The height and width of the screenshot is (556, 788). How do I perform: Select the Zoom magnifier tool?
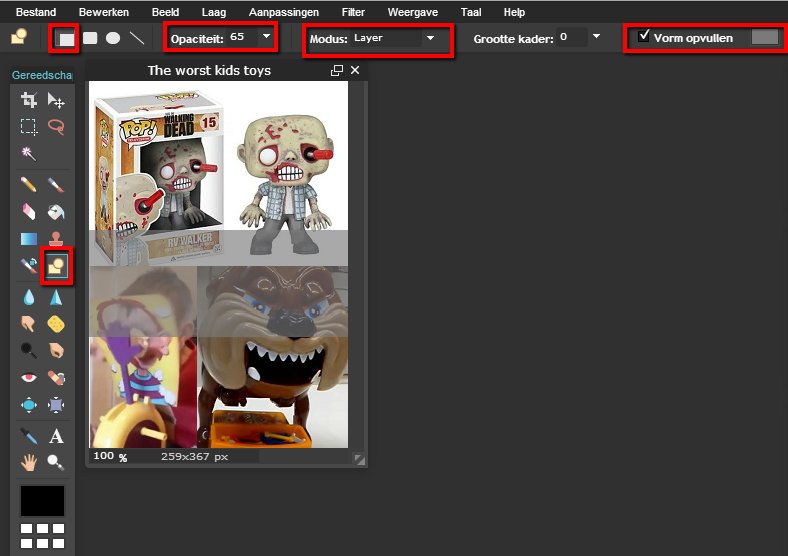tap(56, 462)
